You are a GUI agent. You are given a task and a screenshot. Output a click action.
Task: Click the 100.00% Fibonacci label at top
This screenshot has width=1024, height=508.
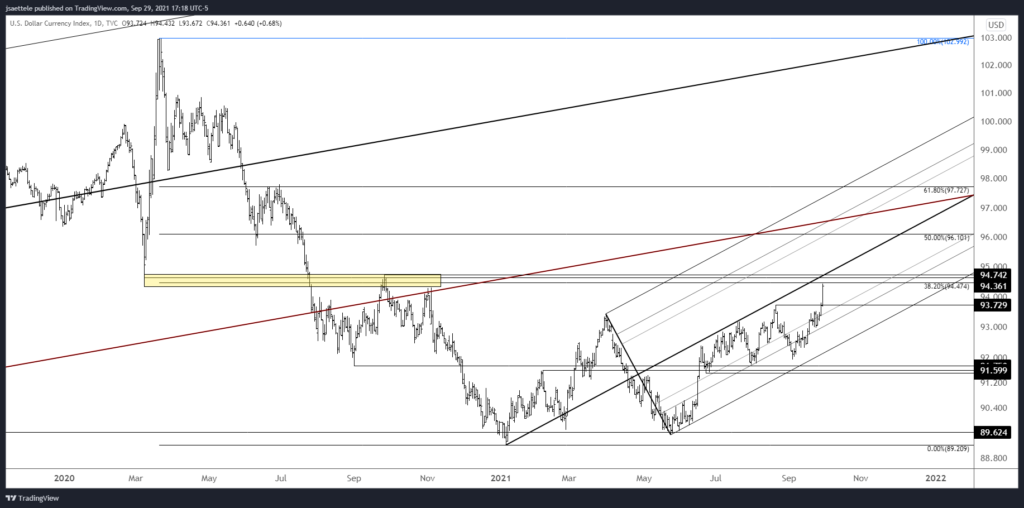point(944,42)
